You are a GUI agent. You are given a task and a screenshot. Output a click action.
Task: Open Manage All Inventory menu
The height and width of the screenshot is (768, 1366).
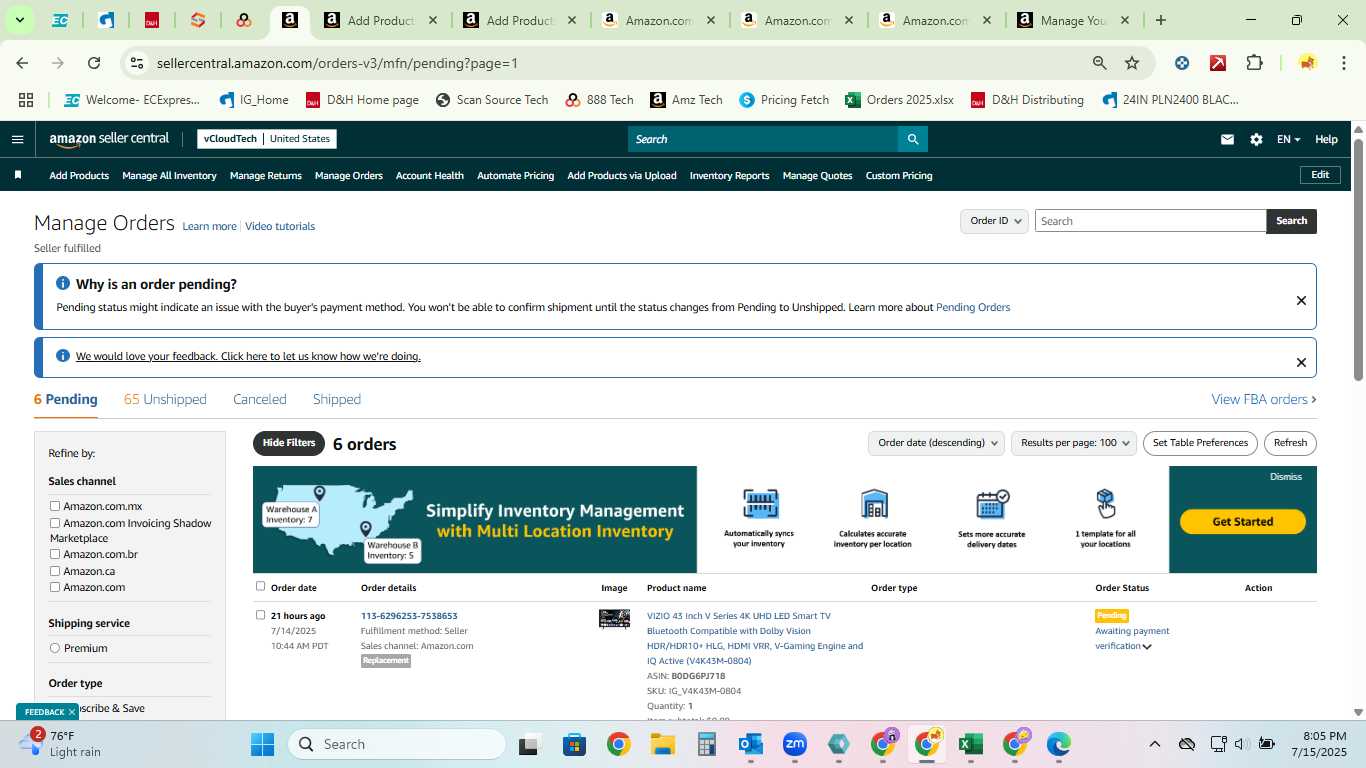(x=169, y=175)
